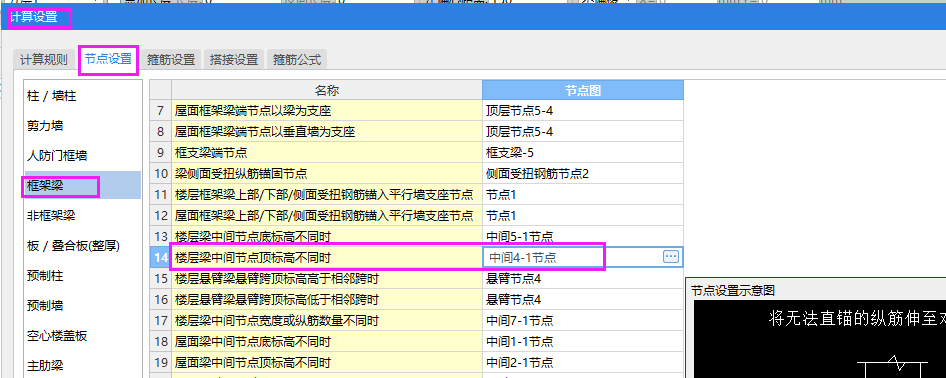Select row 楼层梁中间节点宽度或纵筋数量不同时
The width and height of the screenshot is (946, 378).
pyautogui.click(x=327, y=320)
